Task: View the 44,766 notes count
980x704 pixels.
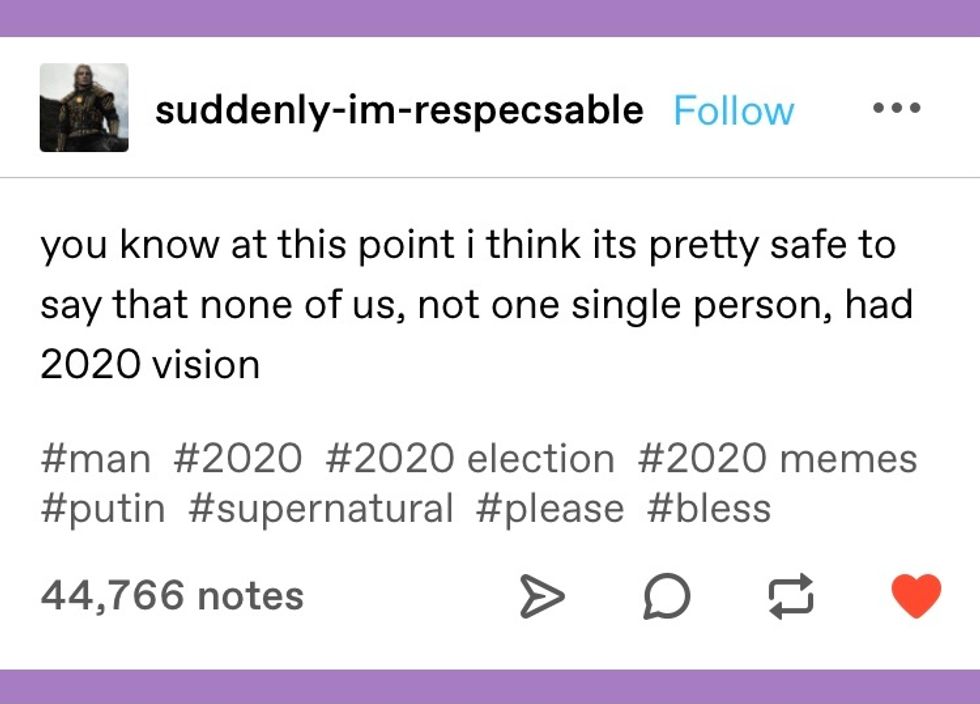Action: [x=171, y=596]
